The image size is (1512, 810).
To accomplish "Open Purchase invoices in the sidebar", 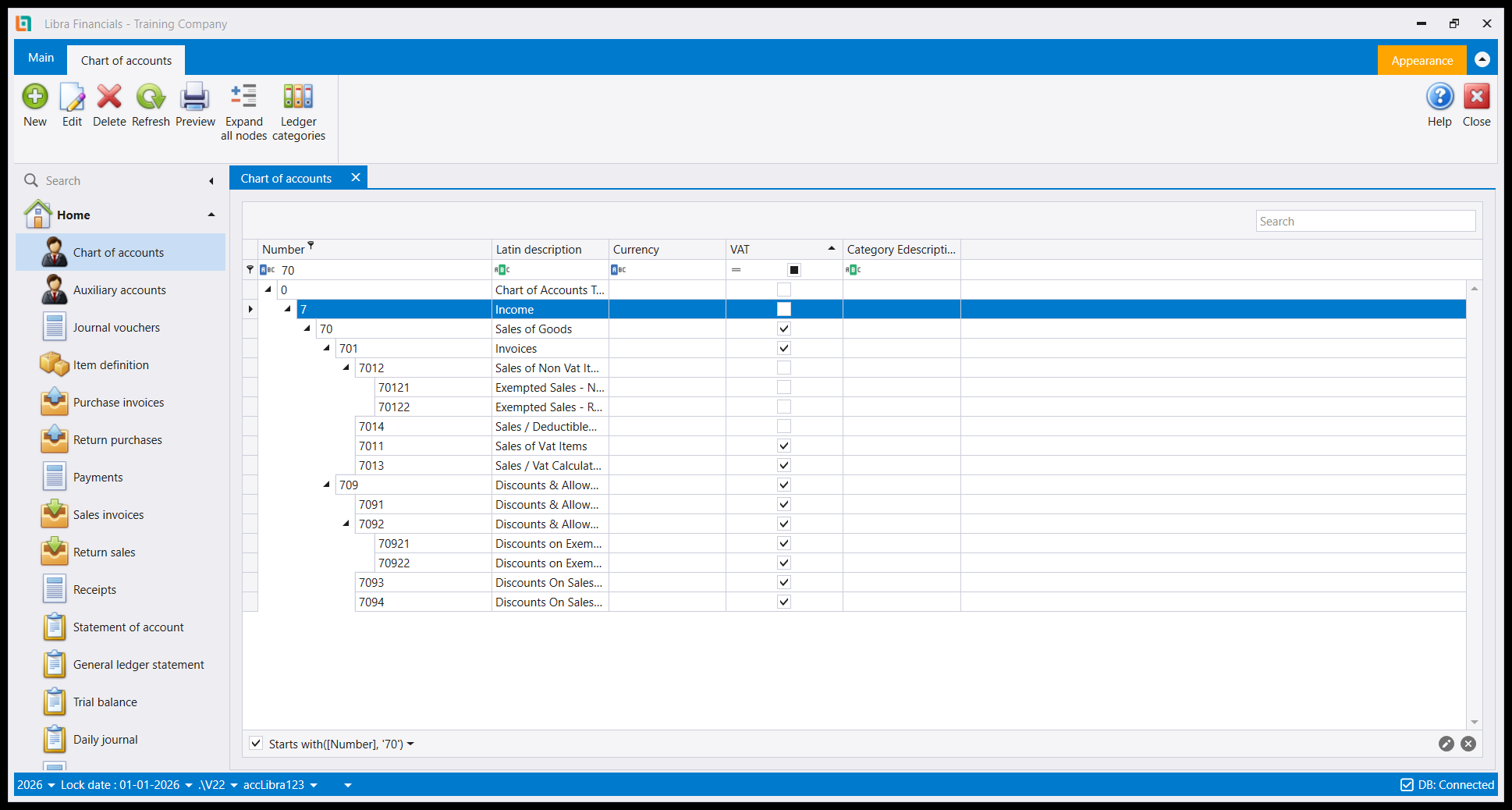I will [x=120, y=403].
